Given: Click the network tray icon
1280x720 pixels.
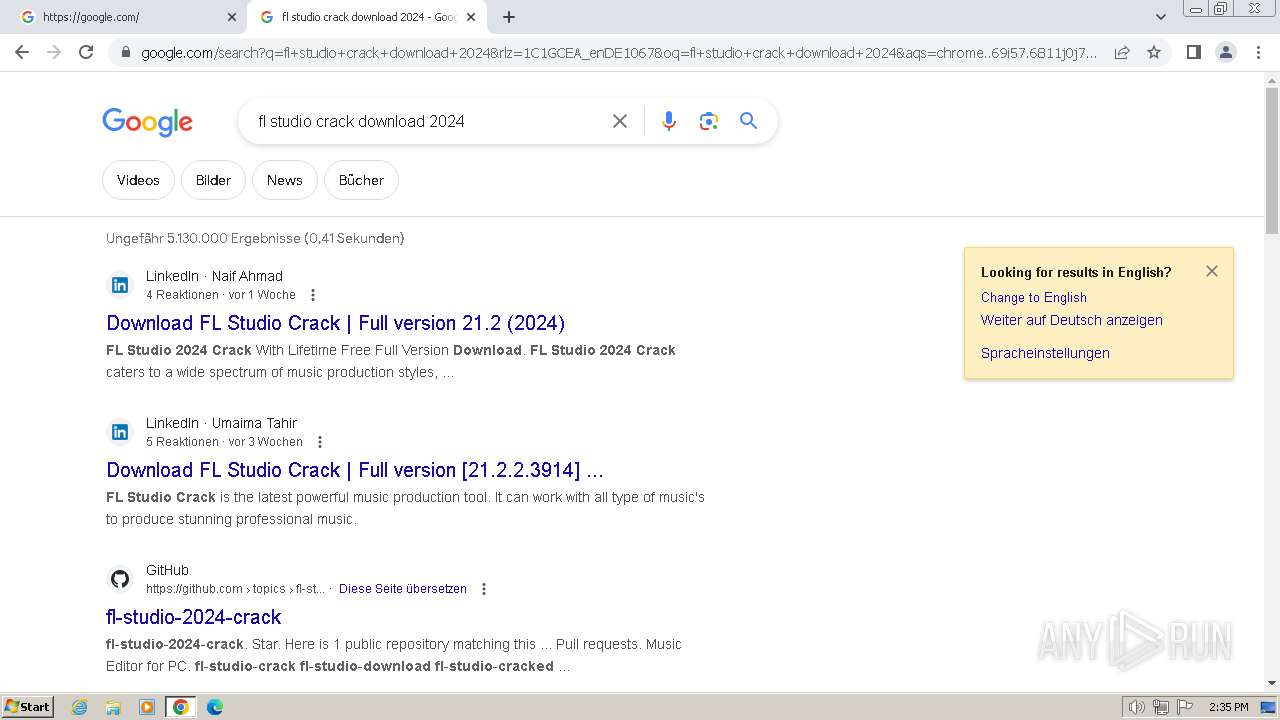Looking at the screenshot, I should 1161,707.
